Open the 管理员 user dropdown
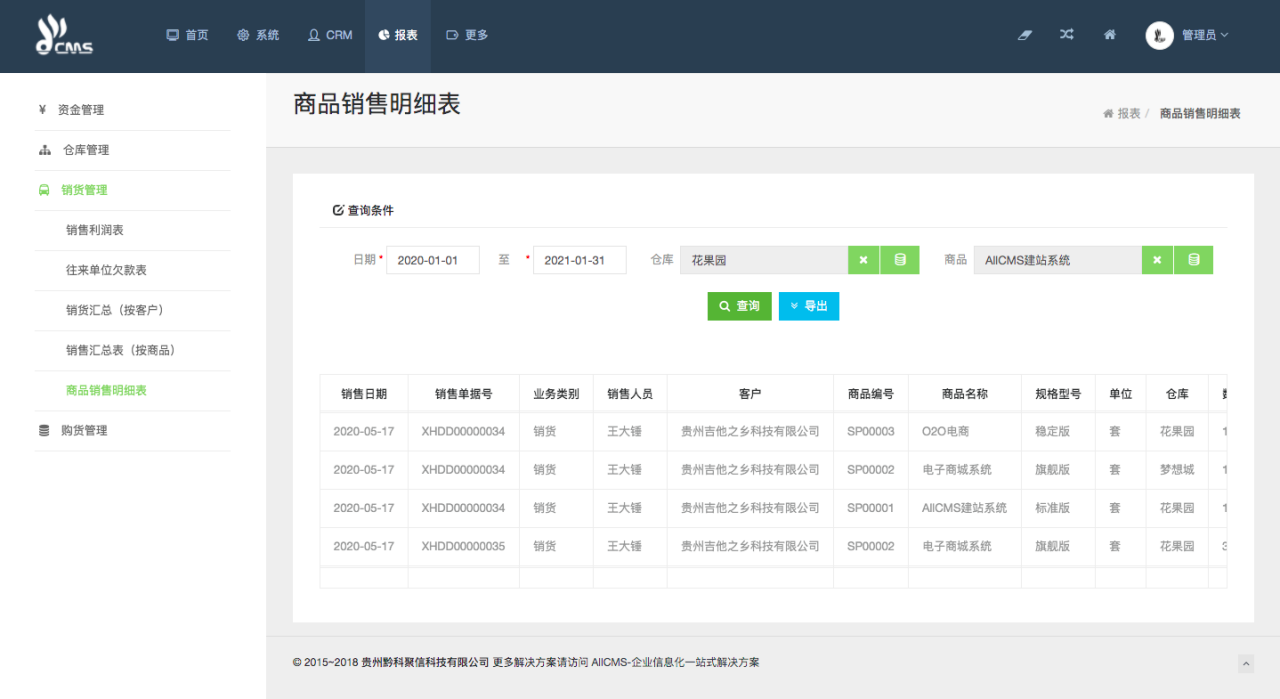The height and width of the screenshot is (699, 1280). pos(1188,35)
